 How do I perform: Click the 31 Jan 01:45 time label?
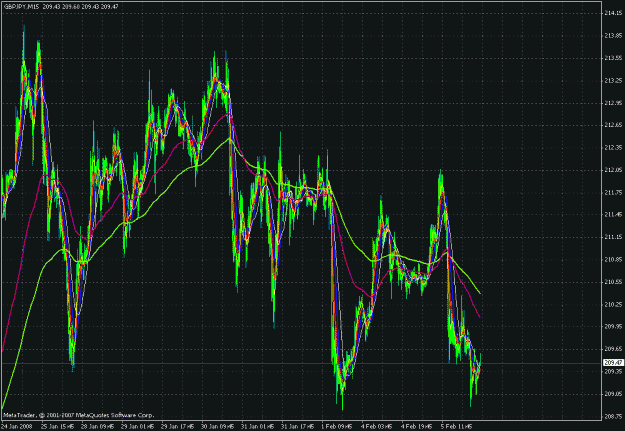tap(257, 426)
